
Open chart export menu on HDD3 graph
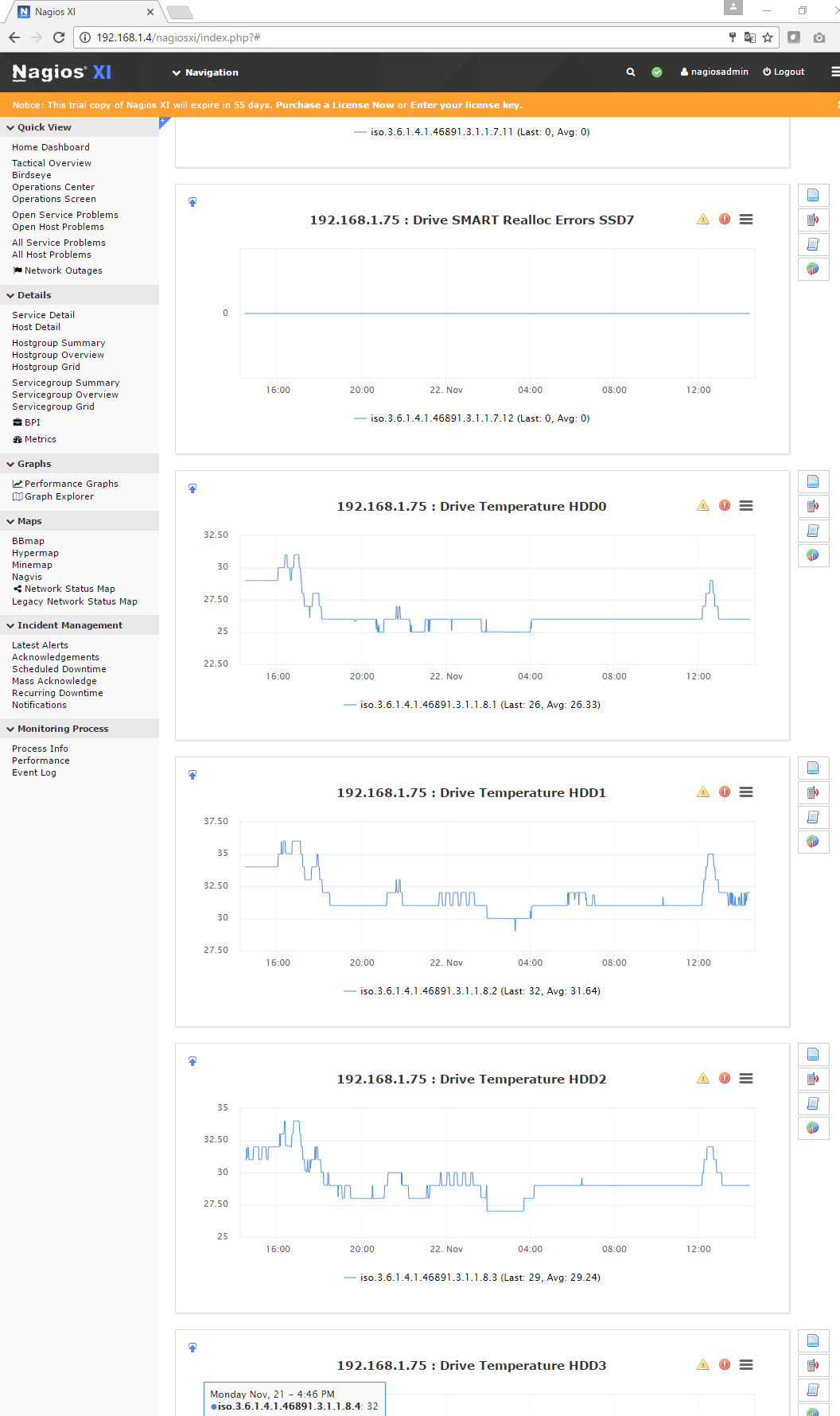coord(746,1365)
